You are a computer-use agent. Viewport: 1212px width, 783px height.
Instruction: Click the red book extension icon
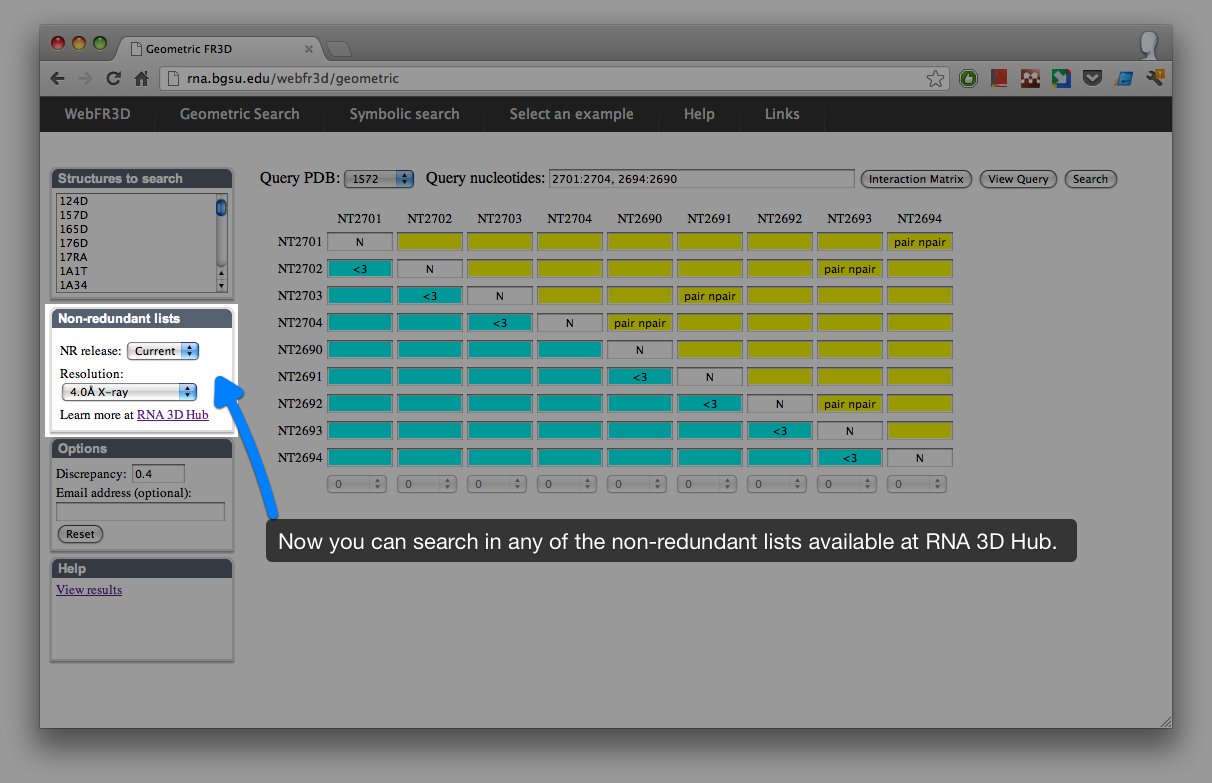[x=999, y=78]
